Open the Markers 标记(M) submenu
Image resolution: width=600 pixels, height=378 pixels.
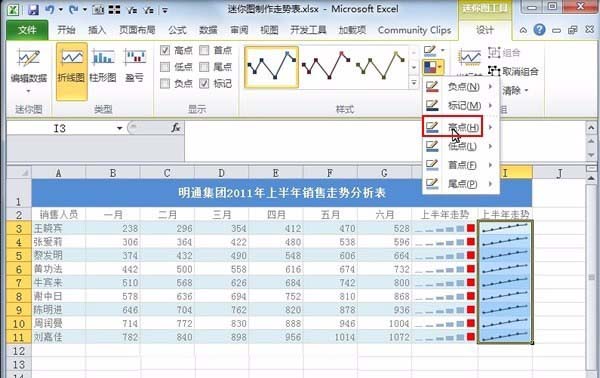click(461, 106)
